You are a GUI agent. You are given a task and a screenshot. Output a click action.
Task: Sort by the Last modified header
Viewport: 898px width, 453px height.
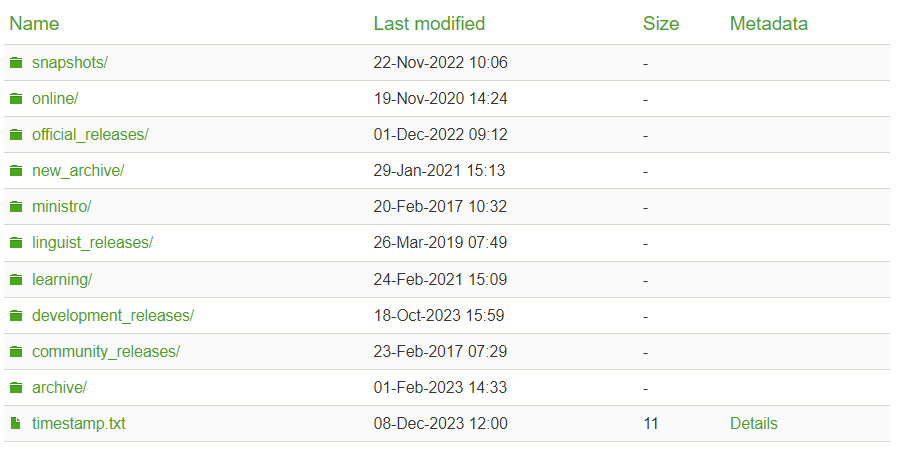tap(430, 23)
